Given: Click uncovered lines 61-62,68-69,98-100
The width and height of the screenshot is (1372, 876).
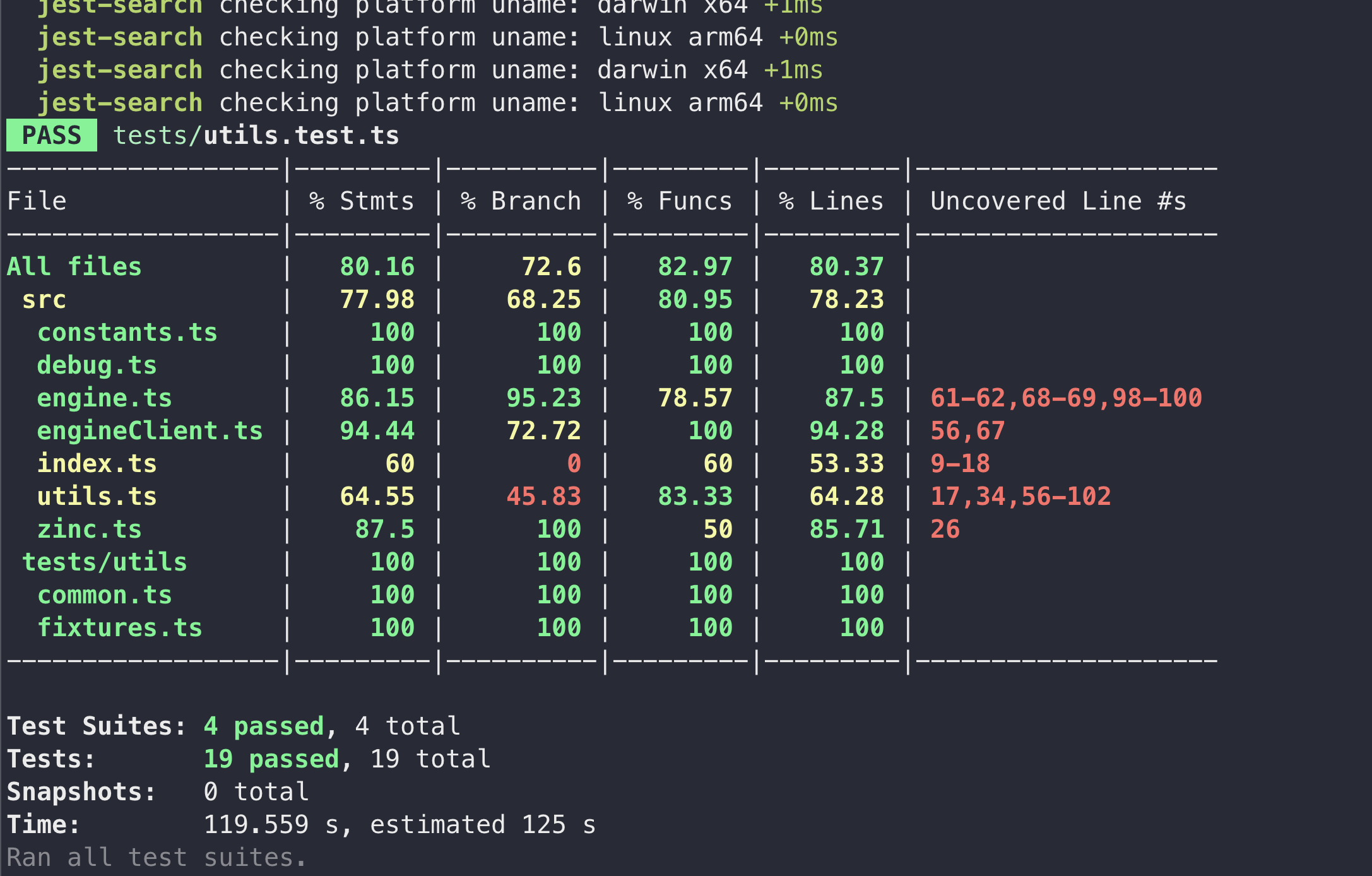Looking at the screenshot, I should pyautogui.click(x=1066, y=398).
